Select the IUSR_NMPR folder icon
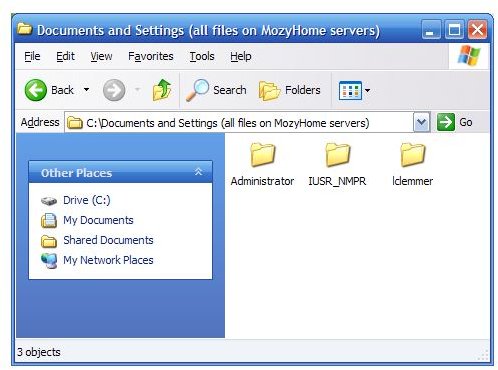This screenshot has height=370, width=498. point(338,155)
